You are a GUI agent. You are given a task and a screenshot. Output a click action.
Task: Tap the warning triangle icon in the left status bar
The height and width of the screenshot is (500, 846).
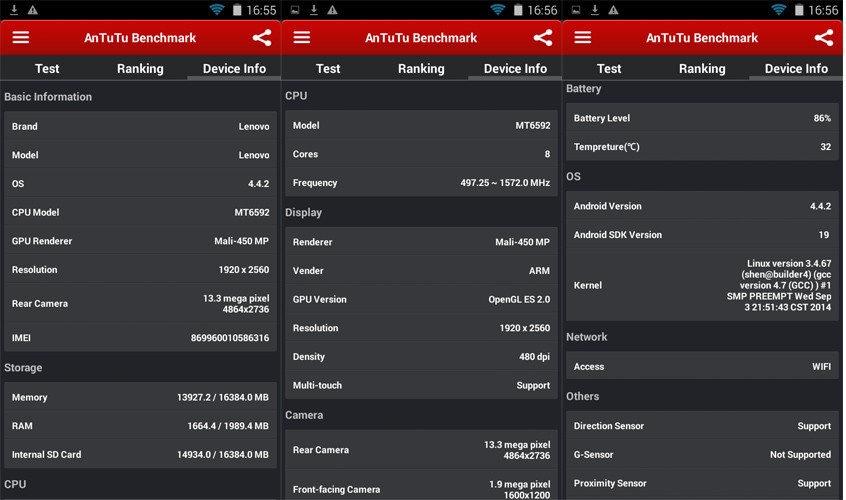click(x=33, y=10)
